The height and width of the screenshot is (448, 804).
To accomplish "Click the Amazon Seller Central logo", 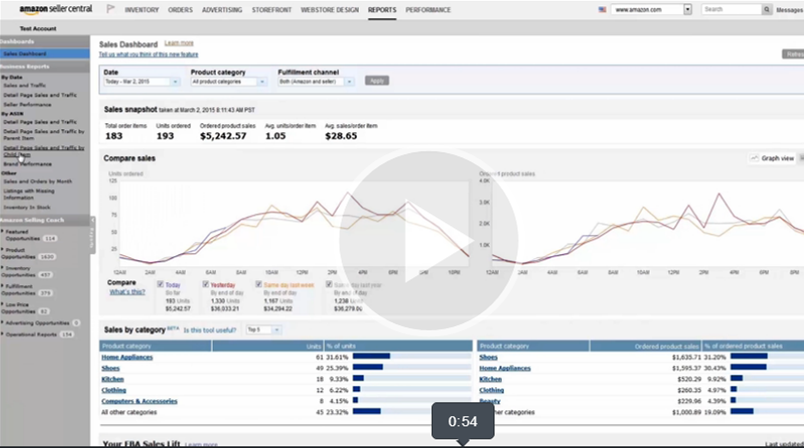I will click(x=56, y=9).
